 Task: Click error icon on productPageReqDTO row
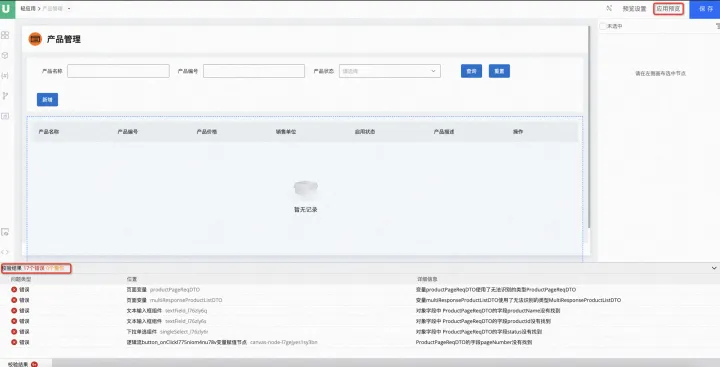[x=14, y=289]
